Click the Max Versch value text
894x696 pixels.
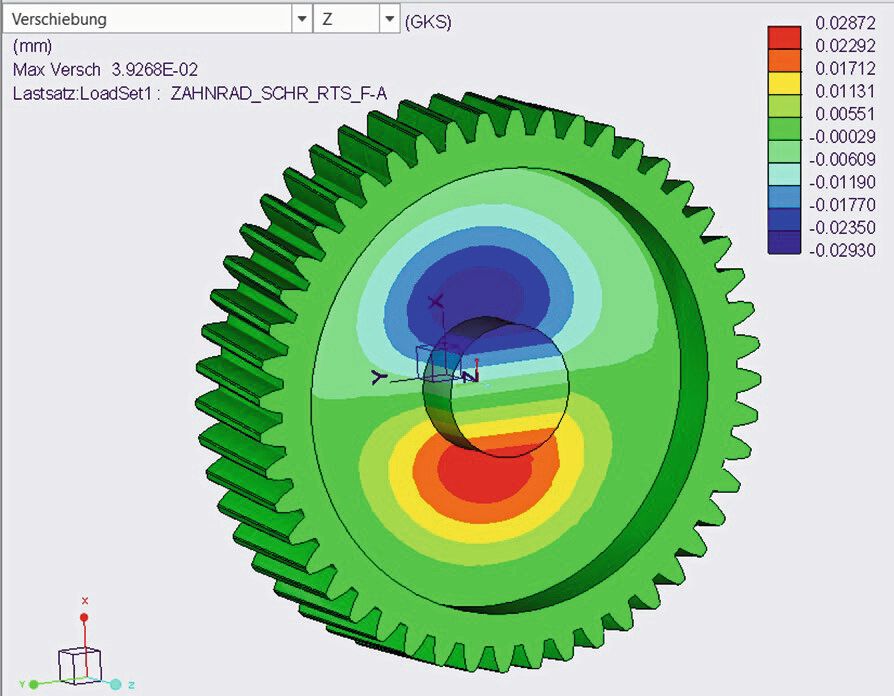tap(154, 70)
